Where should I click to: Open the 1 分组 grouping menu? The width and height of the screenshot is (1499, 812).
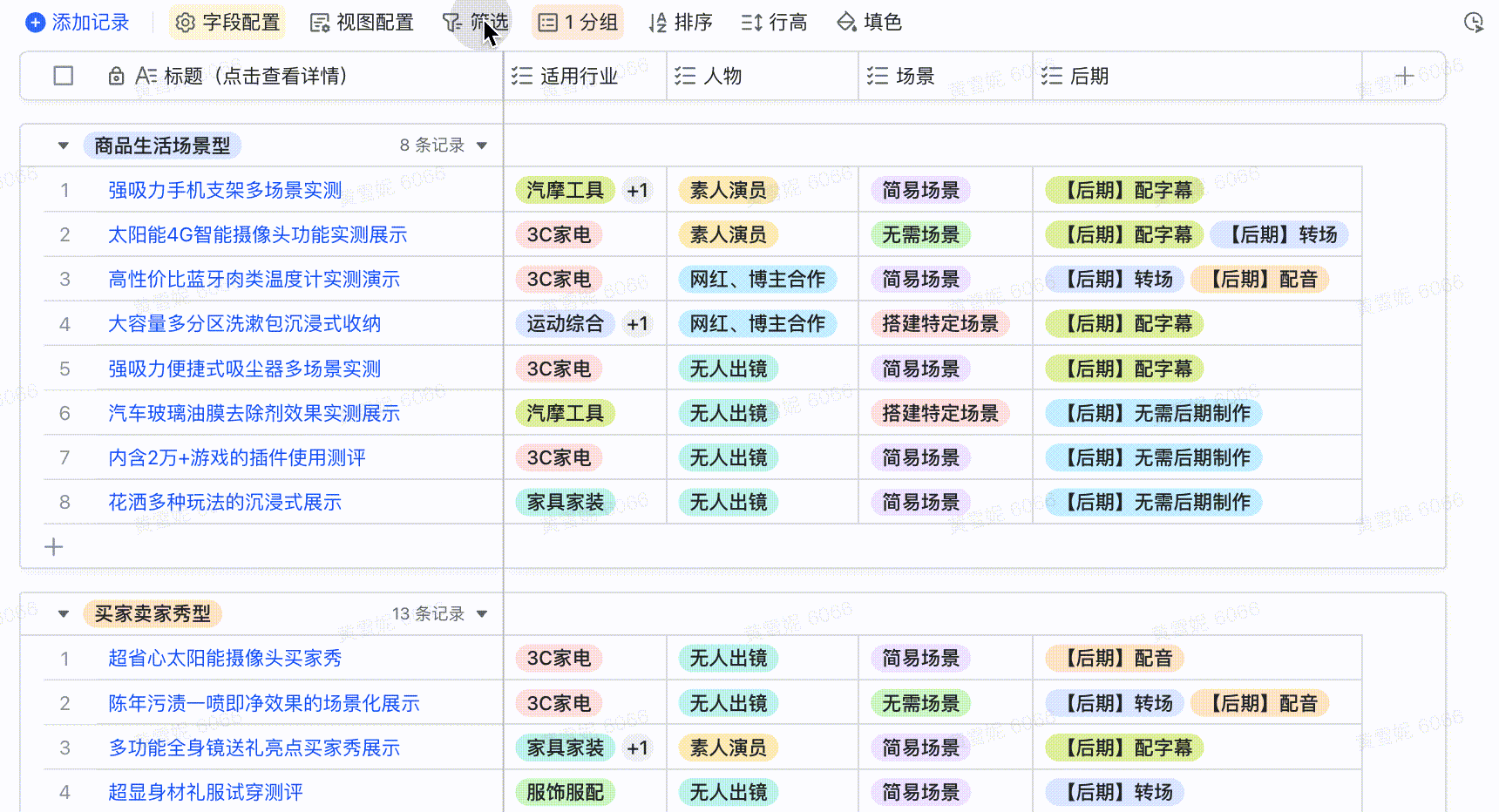coord(579,23)
